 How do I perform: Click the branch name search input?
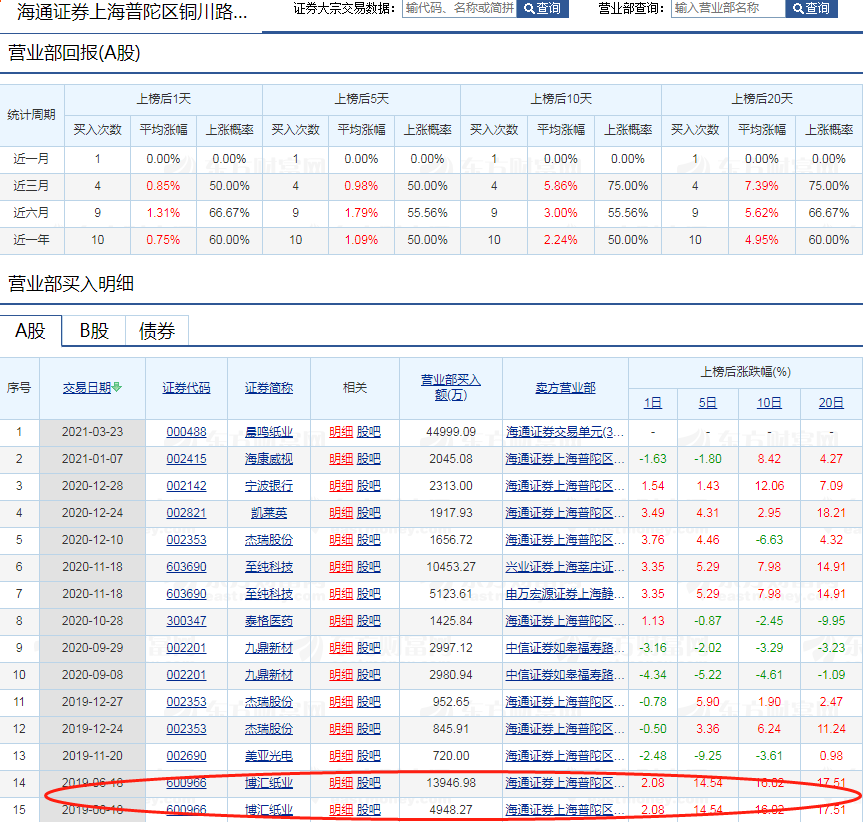point(728,8)
